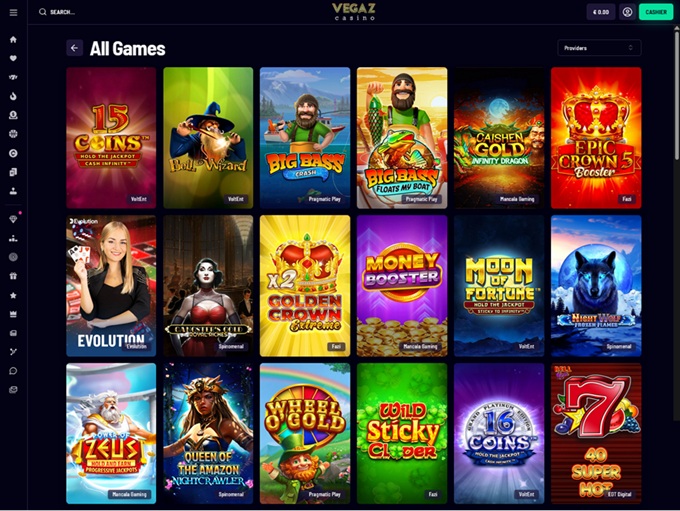This screenshot has height=511, width=680.
Task: Open the gift bonuses icon
Action: 13,276
